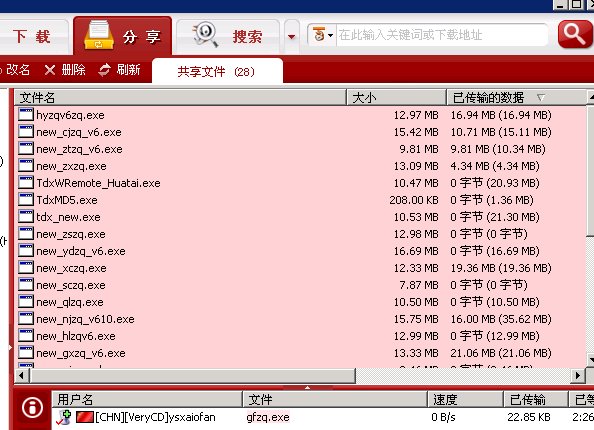This screenshot has height=430, width=594.
Task: Sort uploads by 速度 column header
Action: (465, 399)
